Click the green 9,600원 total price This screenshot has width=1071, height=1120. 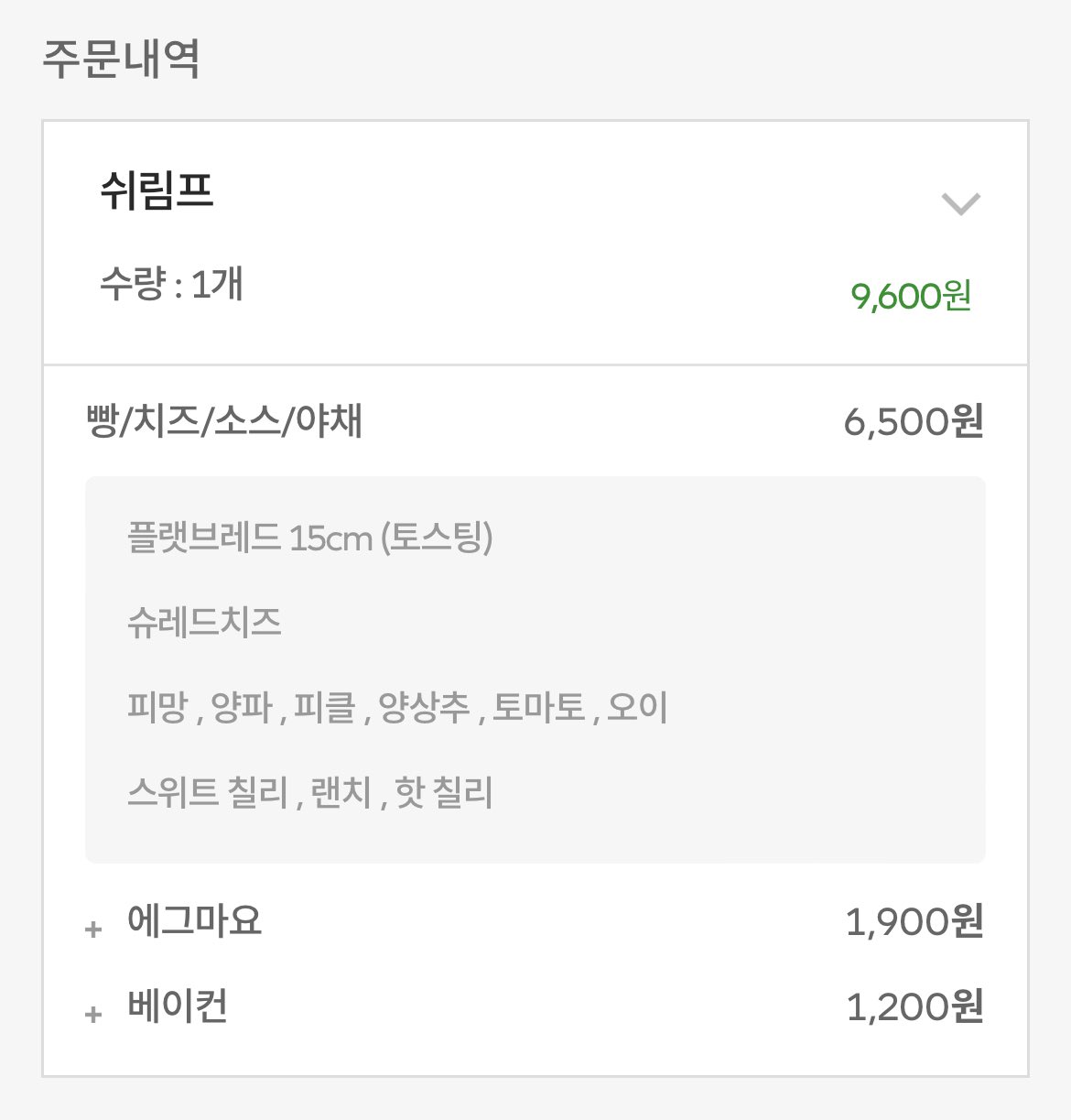pyautogui.click(x=911, y=296)
